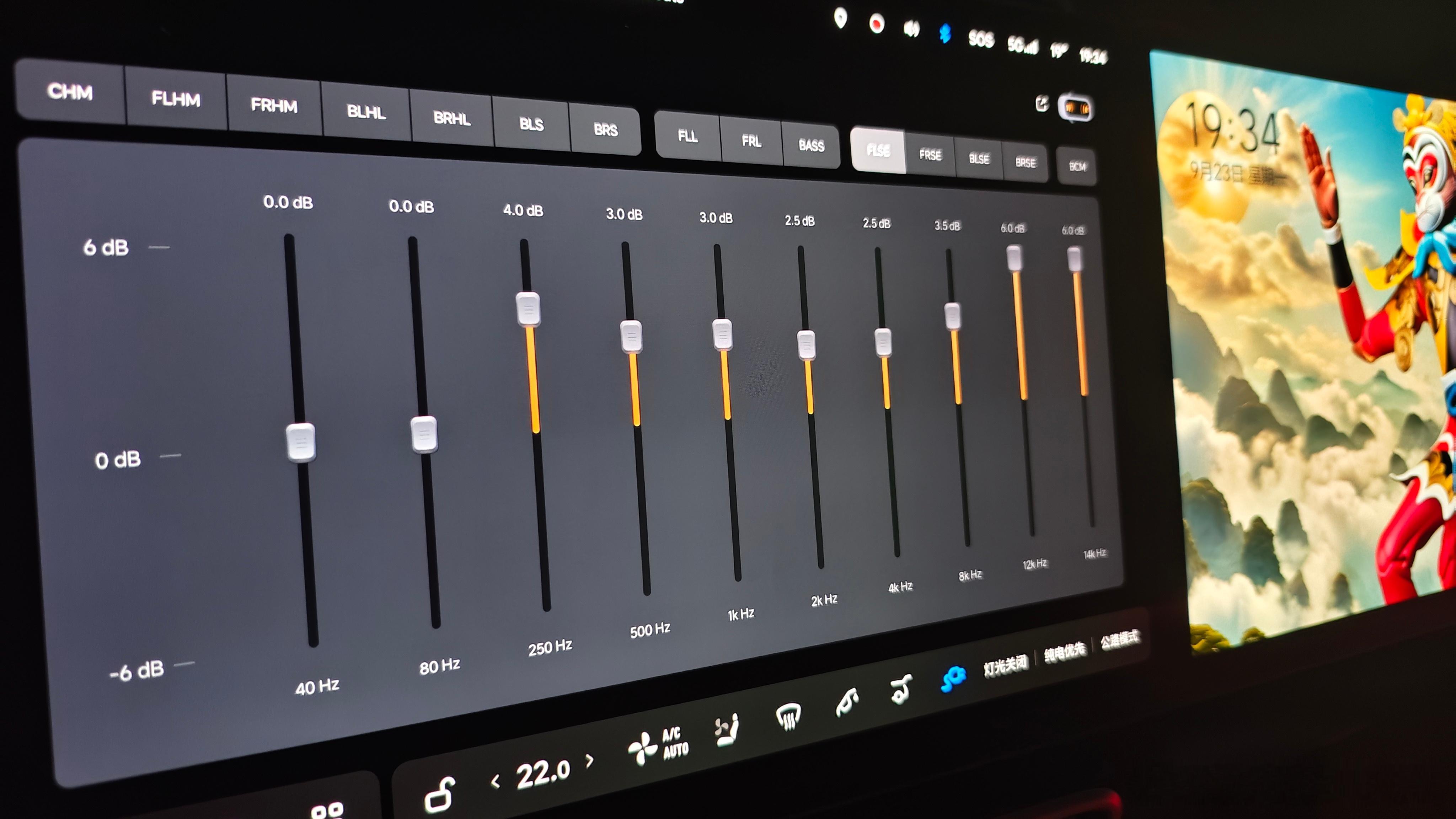Select the BLS speaker channel tab
Viewport: 1456px width, 819px height.
(531, 124)
